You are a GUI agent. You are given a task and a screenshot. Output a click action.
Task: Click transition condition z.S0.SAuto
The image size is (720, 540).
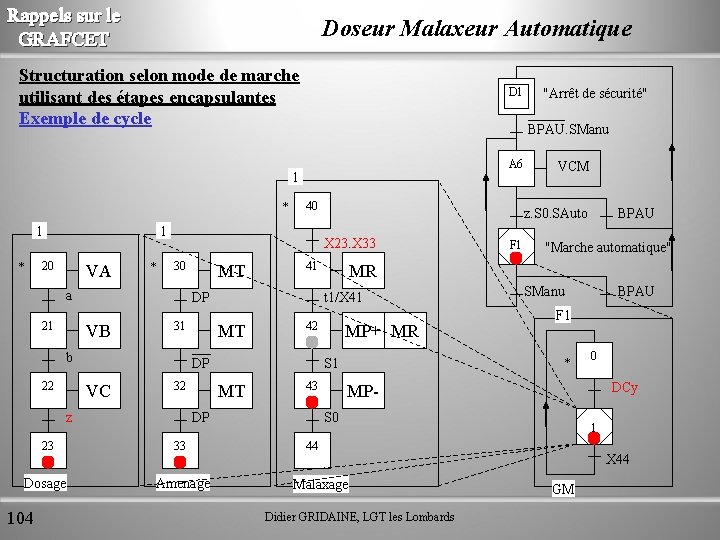[556, 214]
